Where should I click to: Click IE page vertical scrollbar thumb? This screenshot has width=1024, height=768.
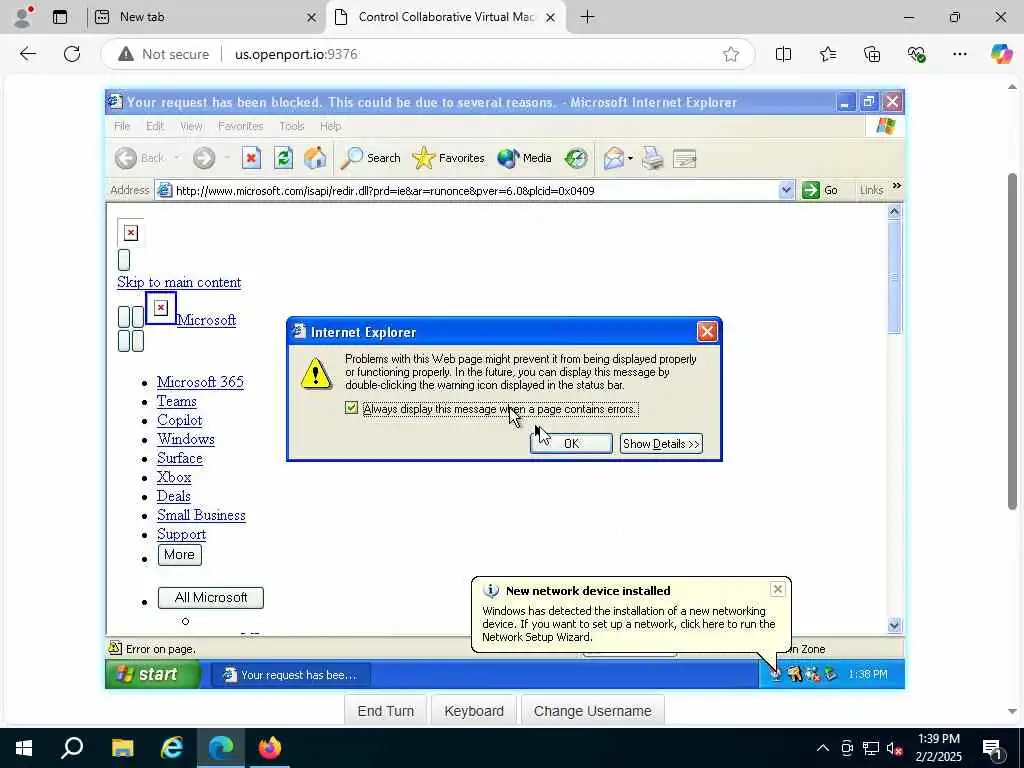pyautogui.click(x=894, y=276)
